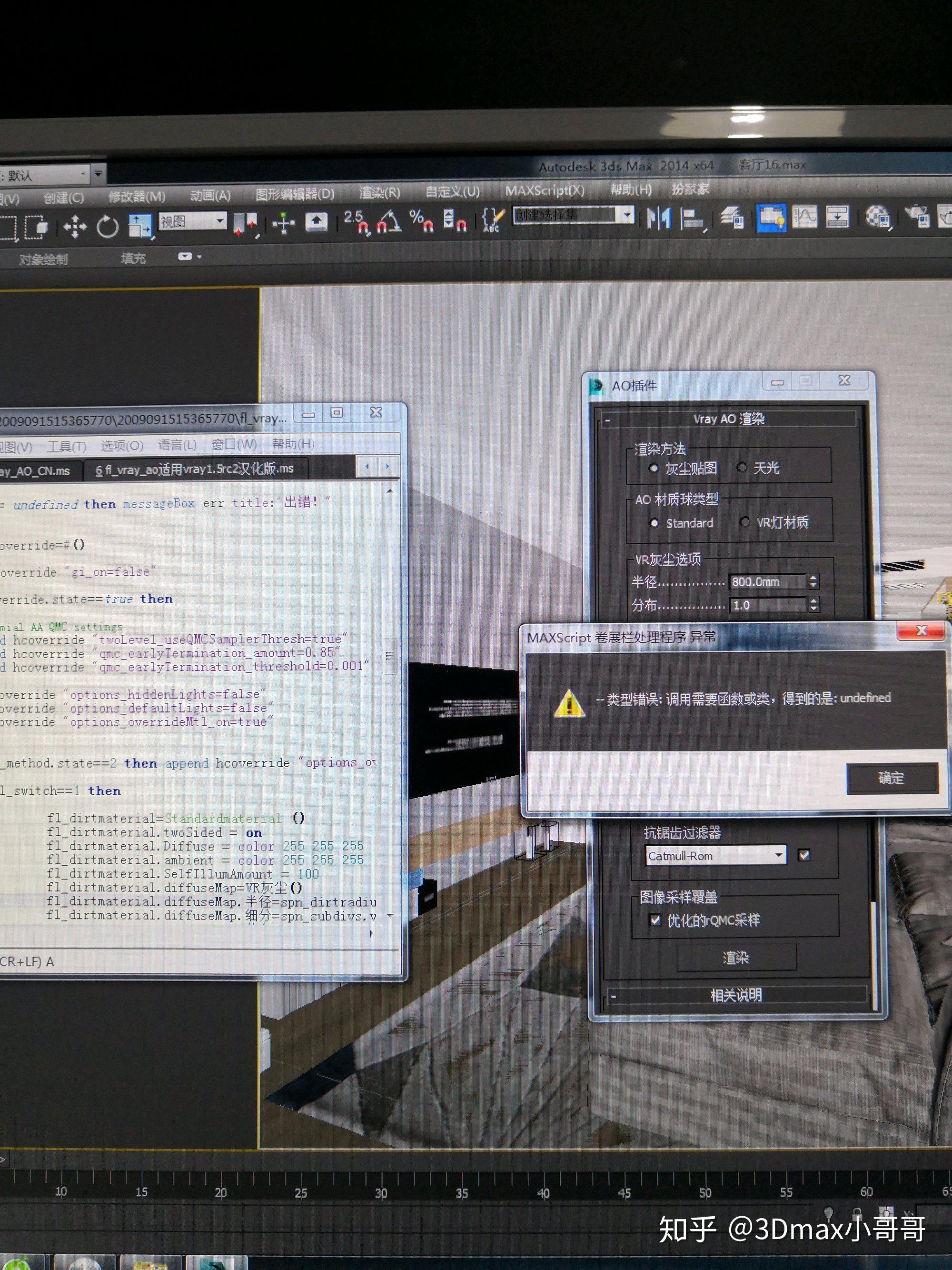Open the 动画(A) menu
This screenshot has width=952, height=1270.
tap(210, 195)
